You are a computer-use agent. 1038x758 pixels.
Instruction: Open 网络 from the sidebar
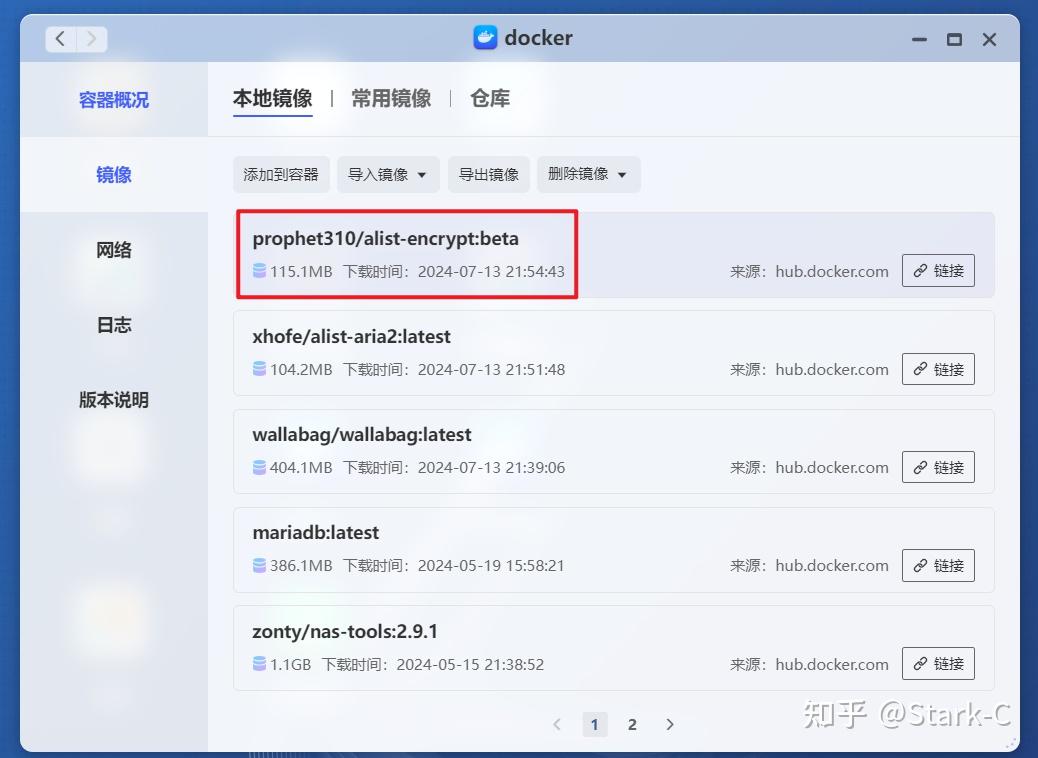(113, 250)
